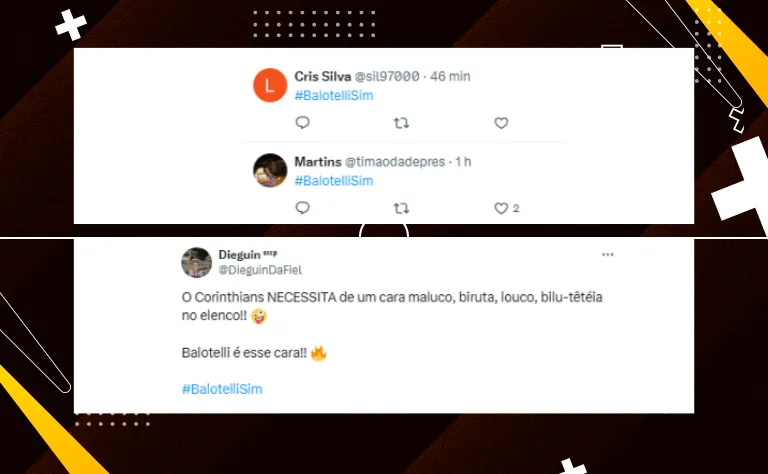Open the three-dot menu on Dieguin's tweet
The width and height of the screenshot is (768, 474).
tap(608, 254)
